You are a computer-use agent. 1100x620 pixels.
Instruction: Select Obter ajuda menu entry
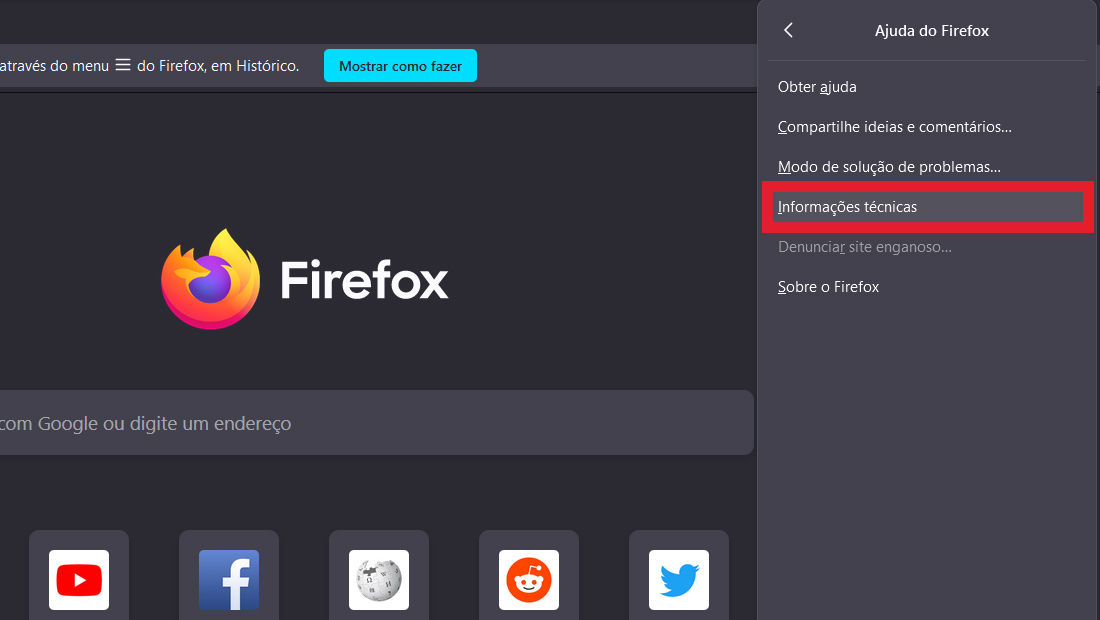click(x=927, y=87)
